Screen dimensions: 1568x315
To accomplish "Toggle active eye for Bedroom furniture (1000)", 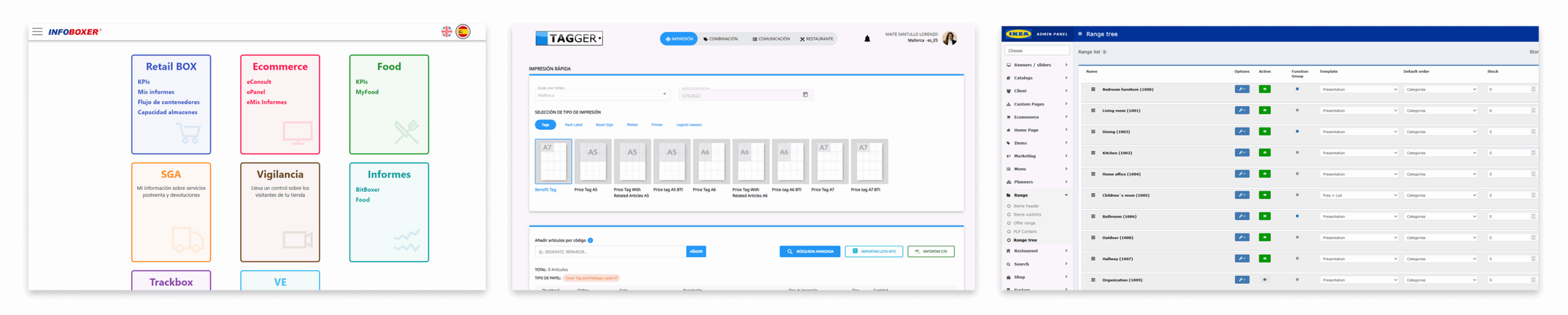I will (1264, 89).
